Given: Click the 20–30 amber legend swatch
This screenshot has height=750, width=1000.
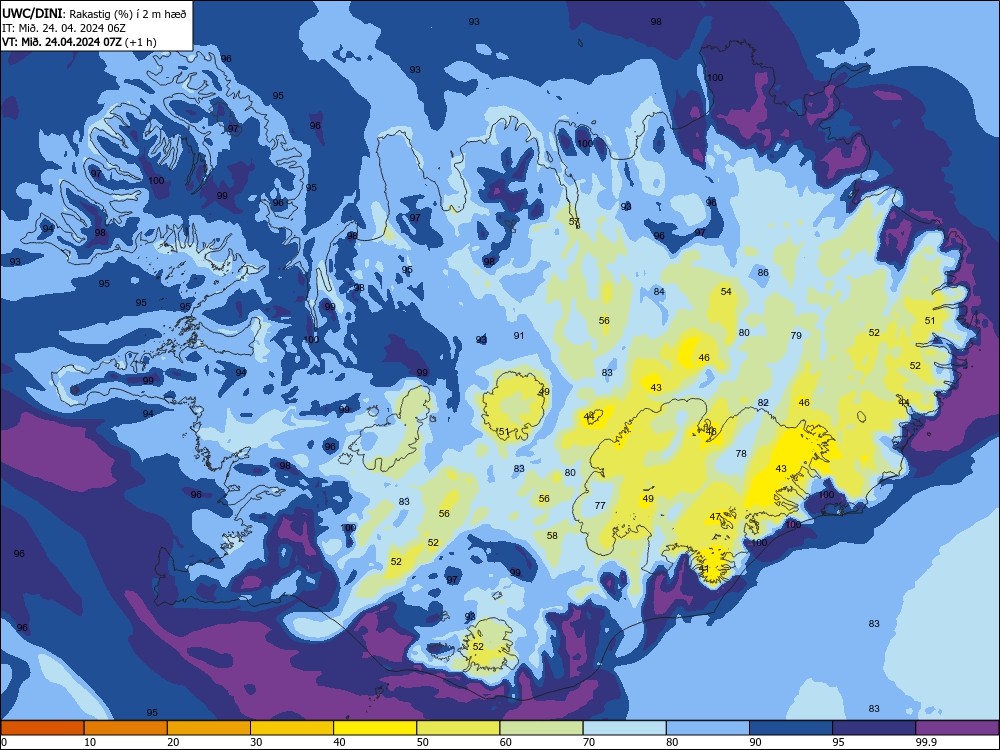Looking at the screenshot, I should (x=209, y=728).
